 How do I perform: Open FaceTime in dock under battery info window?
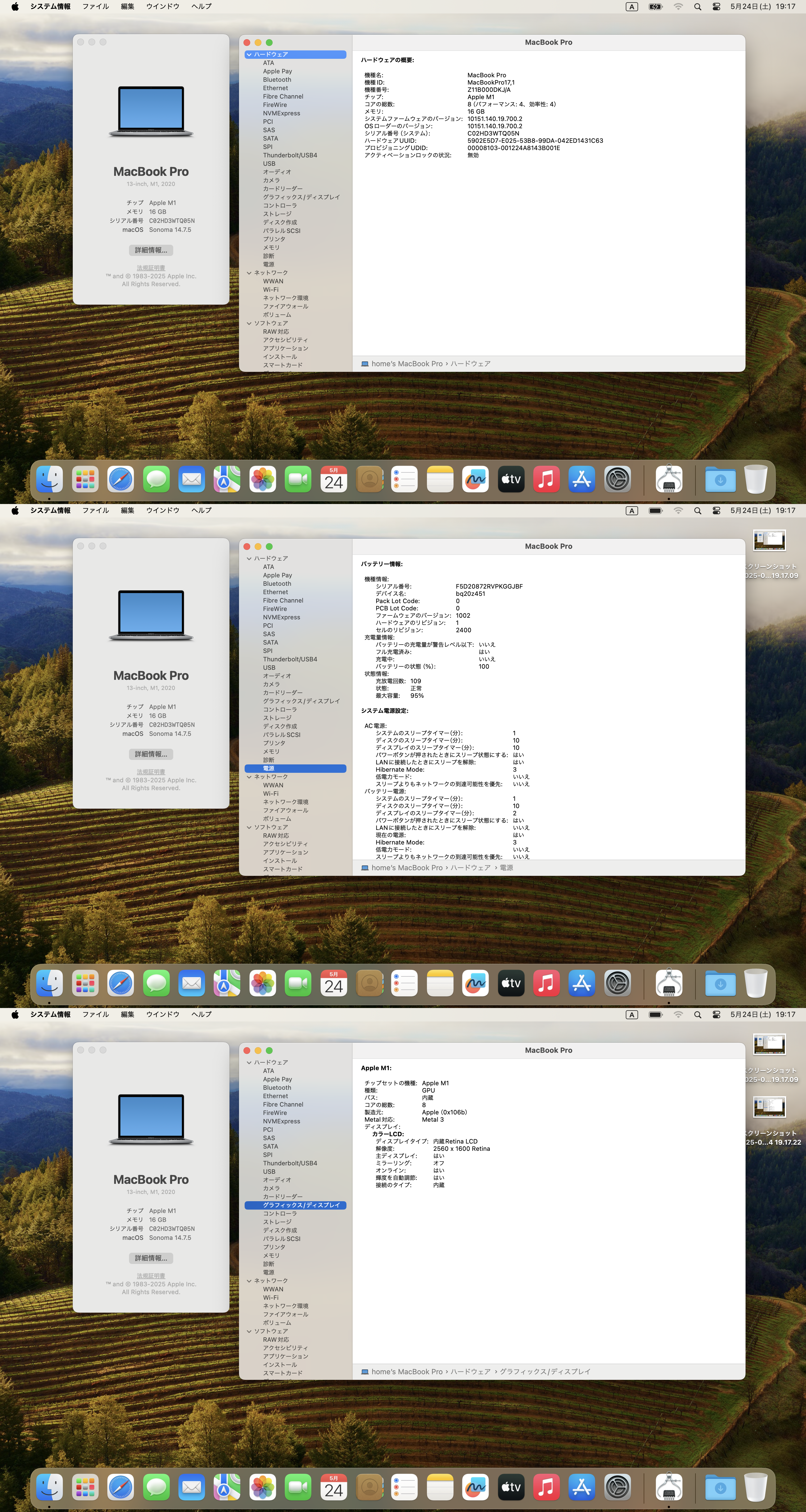(x=298, y=983)
